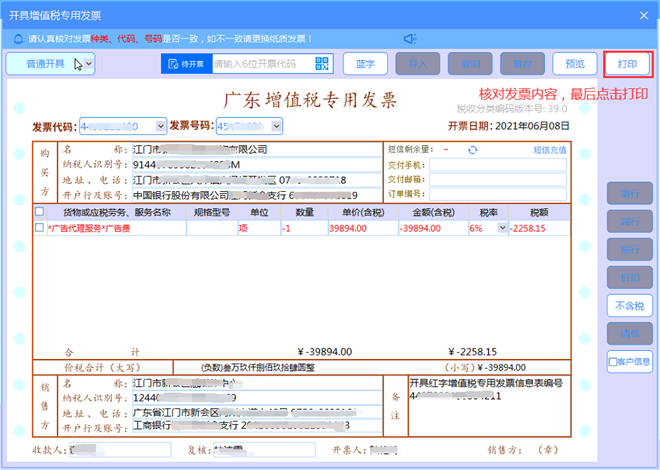Toggle the header select-all checkbox

tap(39, 211)
